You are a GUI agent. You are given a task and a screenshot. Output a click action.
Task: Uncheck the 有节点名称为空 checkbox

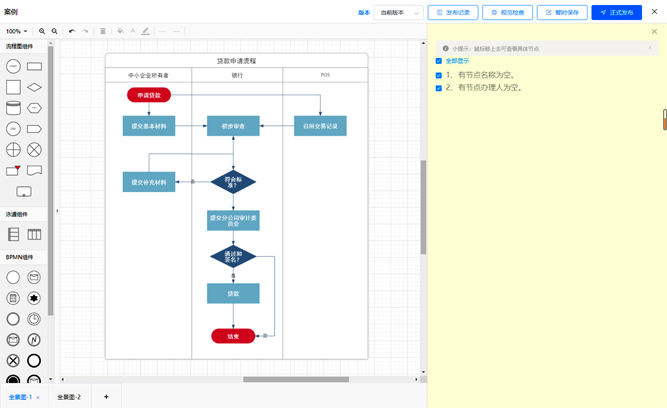439,75
